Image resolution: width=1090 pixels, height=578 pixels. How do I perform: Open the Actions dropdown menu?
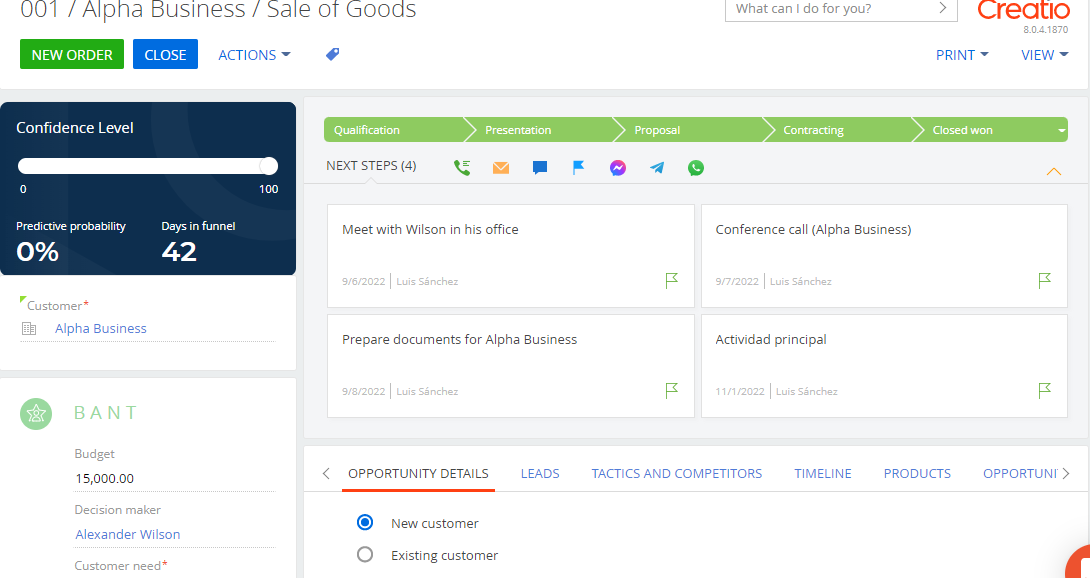pyautogui.click(x=254, y=55)
